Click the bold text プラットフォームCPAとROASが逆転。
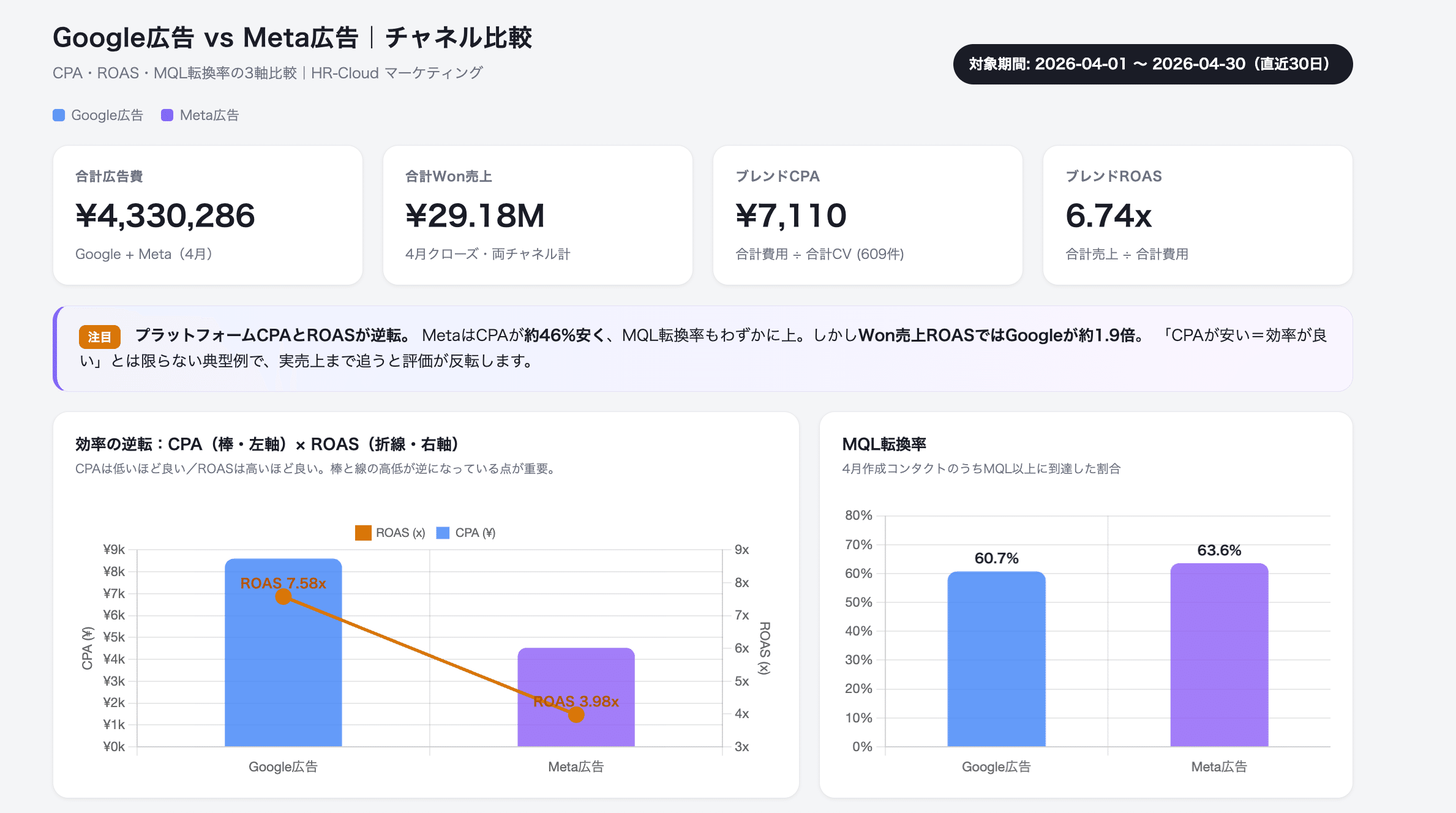This screenshot has width=1456, height=813. coord(273,335)
